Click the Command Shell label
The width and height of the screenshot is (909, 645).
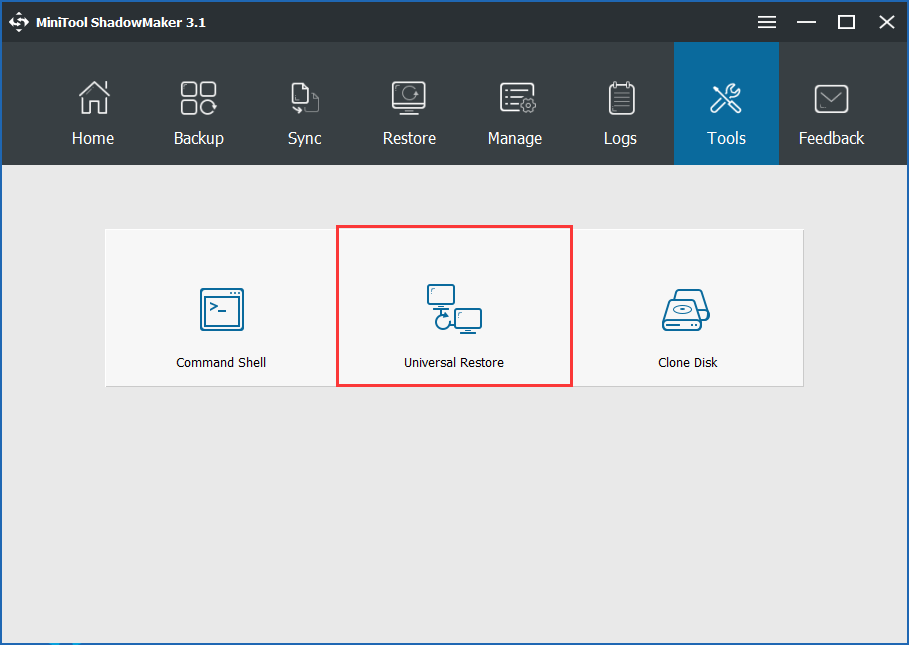(x=221, y=362)
